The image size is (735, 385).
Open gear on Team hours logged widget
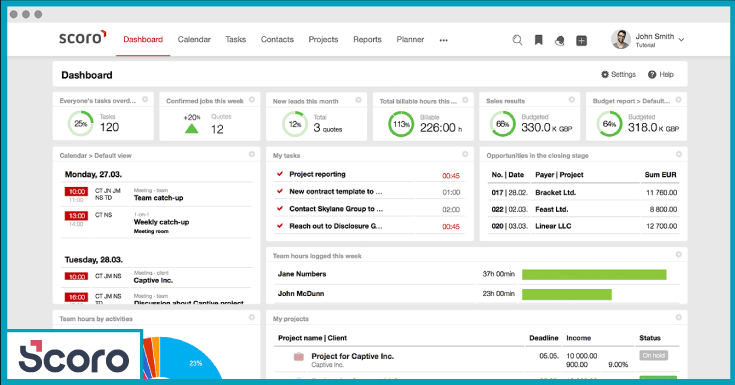[678, 255]
